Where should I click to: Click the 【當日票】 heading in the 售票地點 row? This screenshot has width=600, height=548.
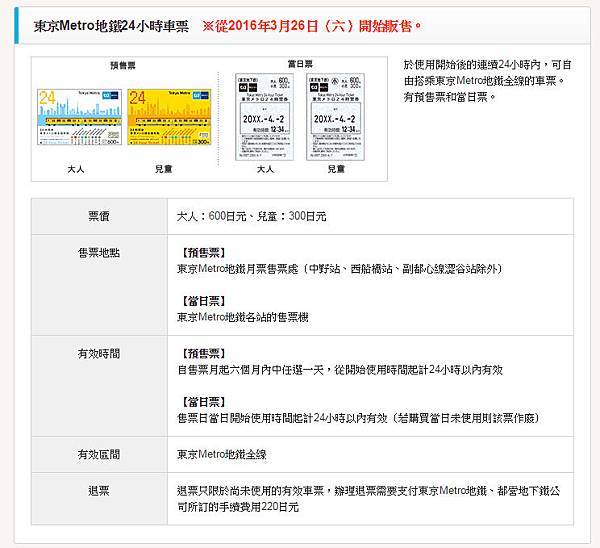(203, 301)
